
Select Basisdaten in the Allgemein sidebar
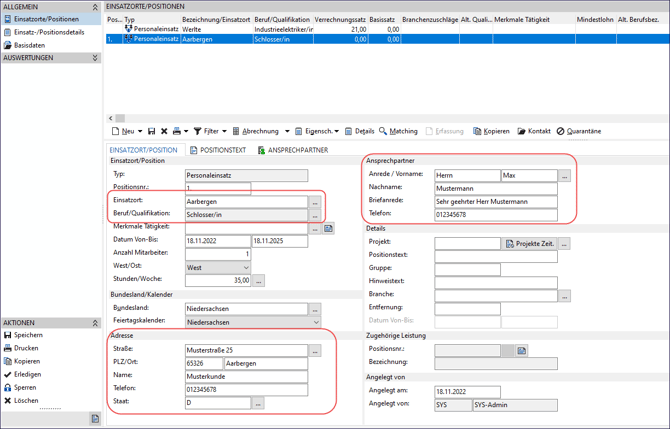coord(28,45)
